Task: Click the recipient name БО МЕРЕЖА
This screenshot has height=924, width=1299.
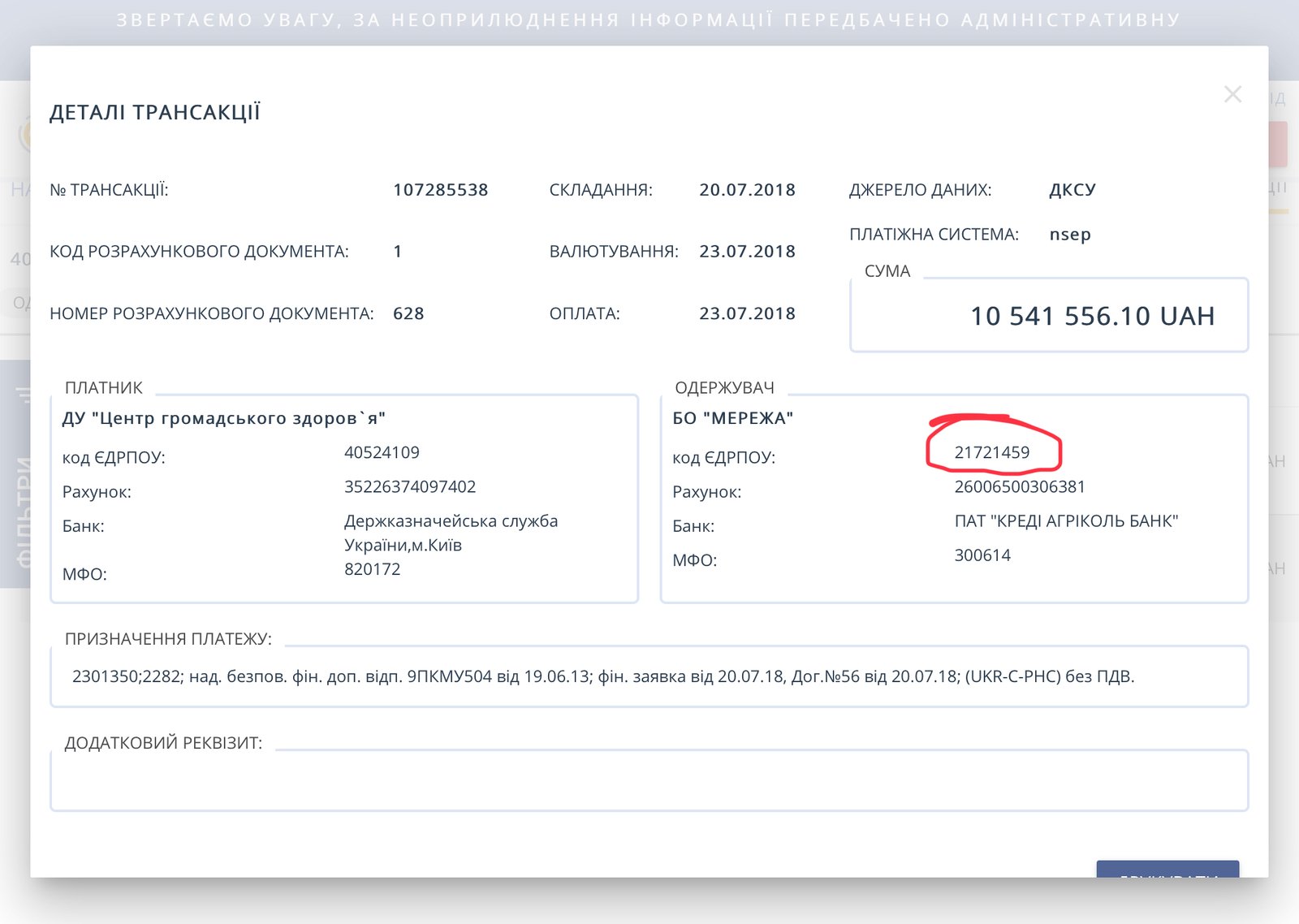Action: tap(733, 418)
